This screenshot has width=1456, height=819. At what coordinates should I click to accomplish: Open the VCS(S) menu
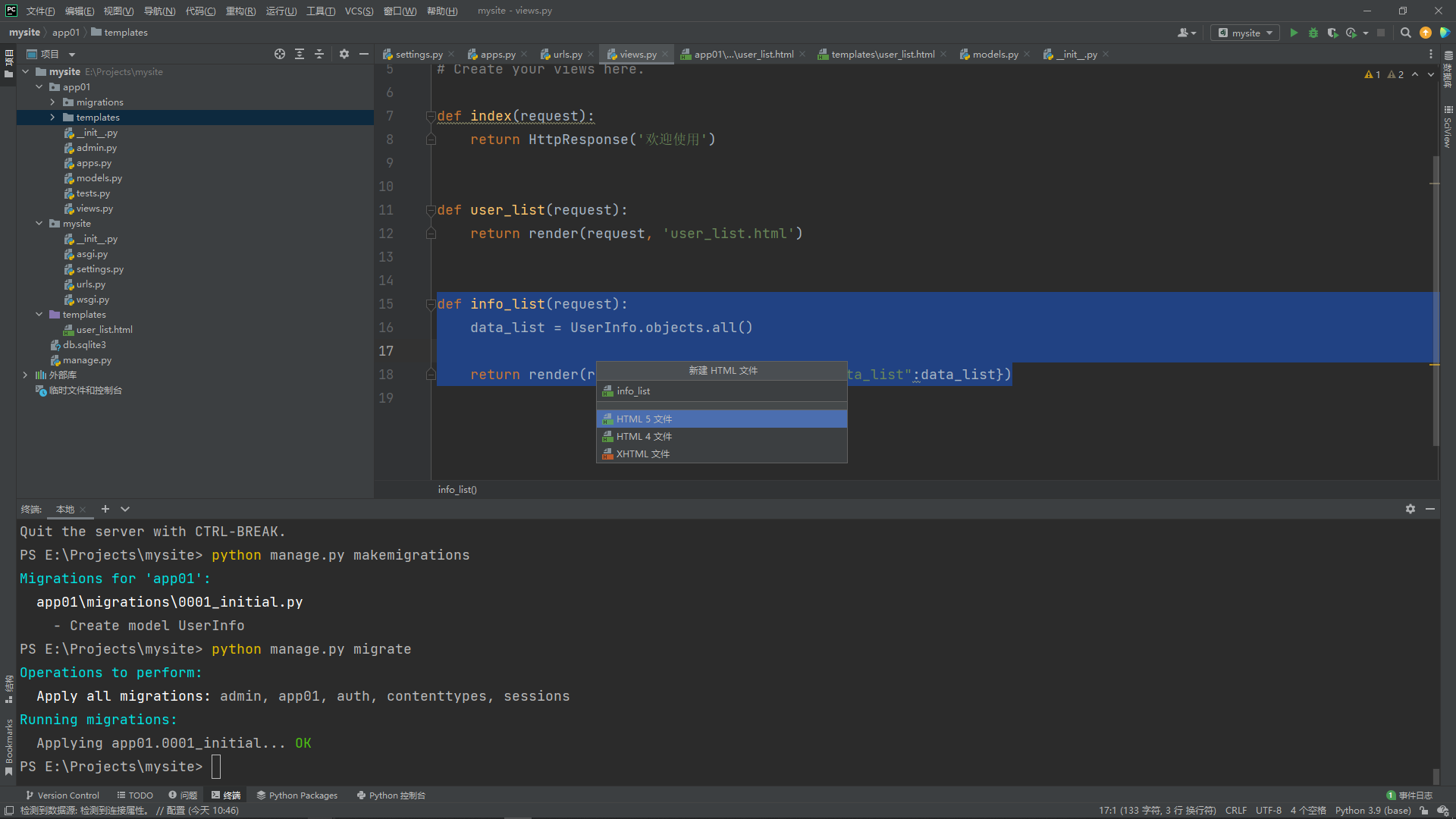tap(359, 11)
